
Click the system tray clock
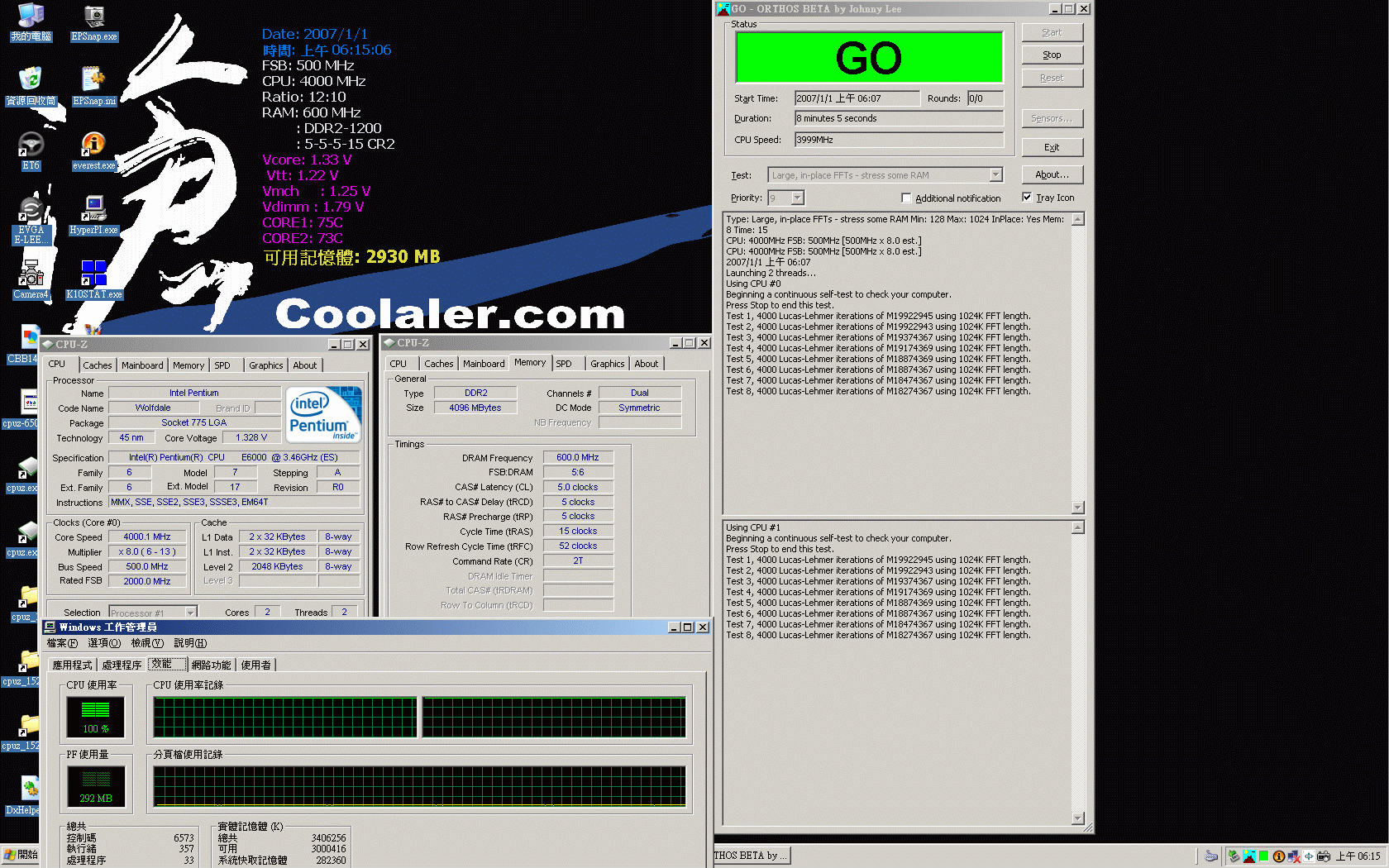point(1358,856)
